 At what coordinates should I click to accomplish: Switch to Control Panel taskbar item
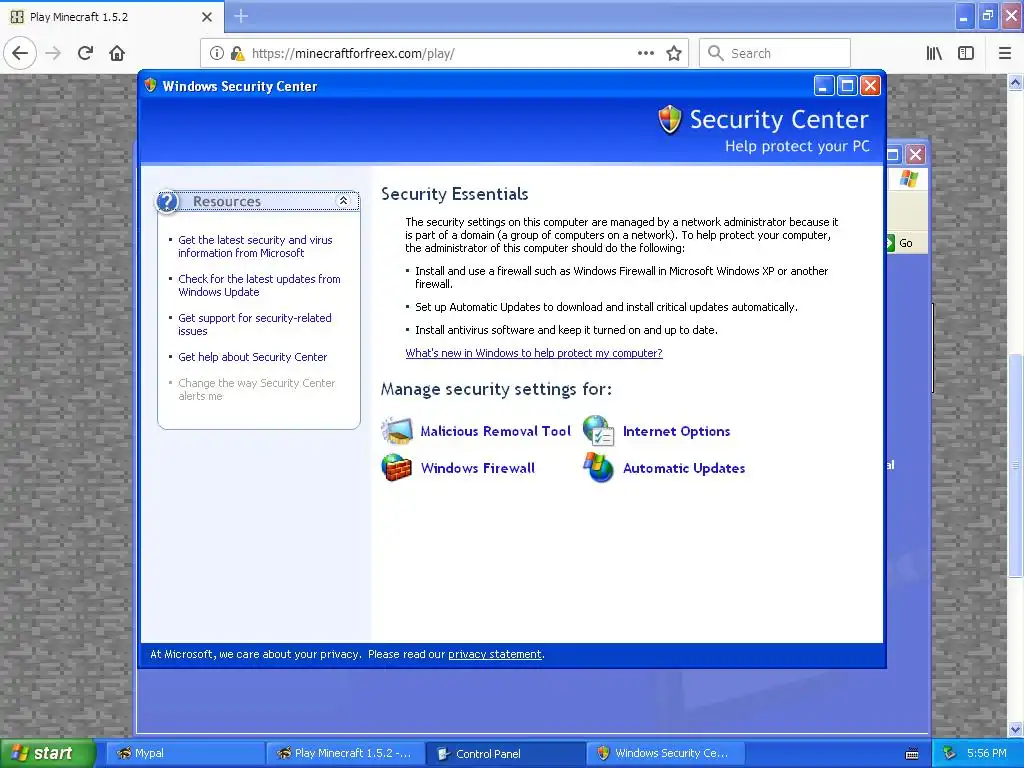pos(506,753)
